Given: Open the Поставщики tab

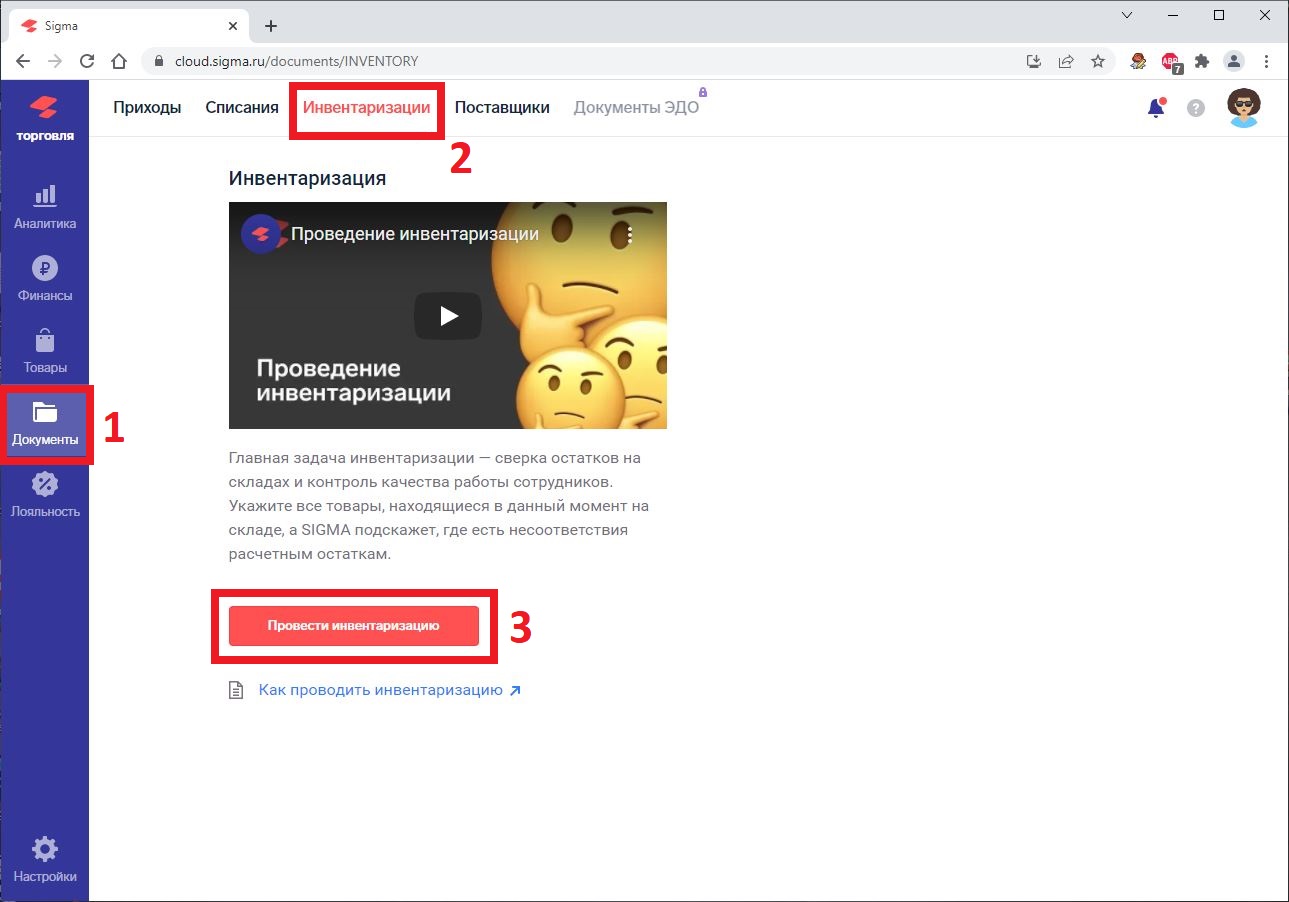Looking at the screenshot, I should (502, 107).
